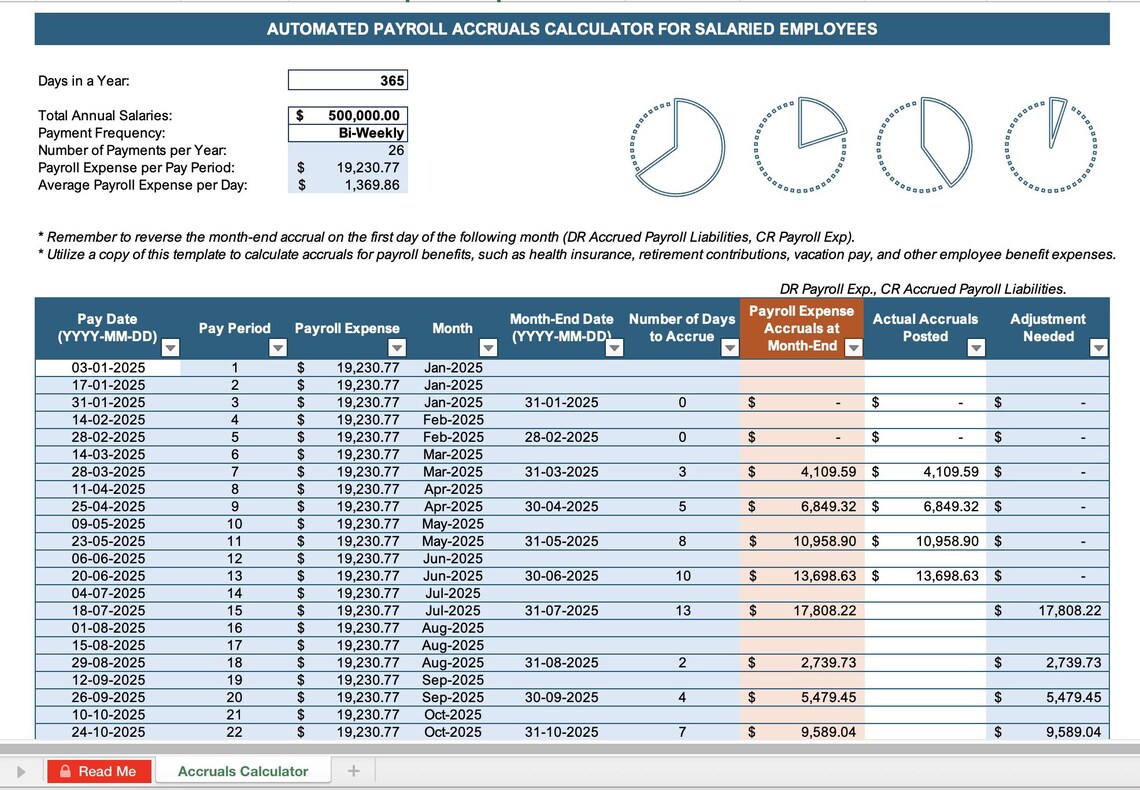
Task: Click the narrow-slice pie chart on the far right
Action: click(1051, 145)
